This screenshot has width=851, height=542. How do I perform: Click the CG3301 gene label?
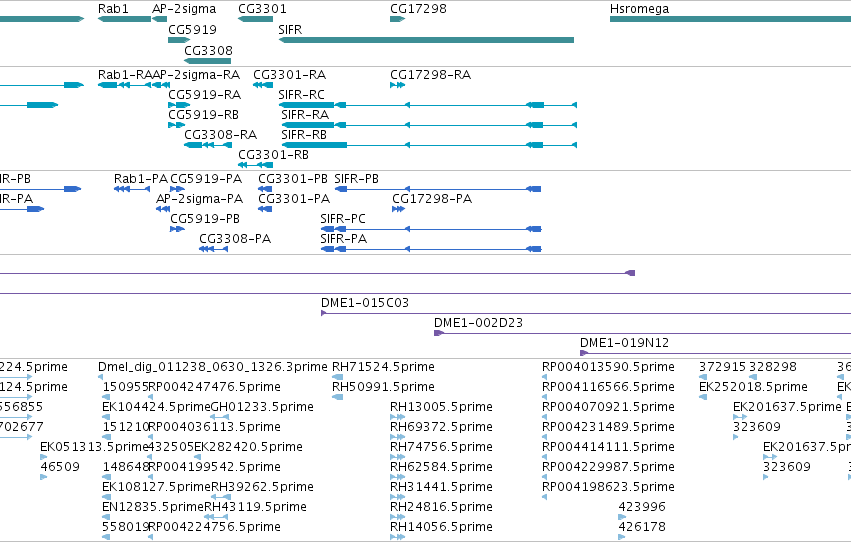point(262,9)
